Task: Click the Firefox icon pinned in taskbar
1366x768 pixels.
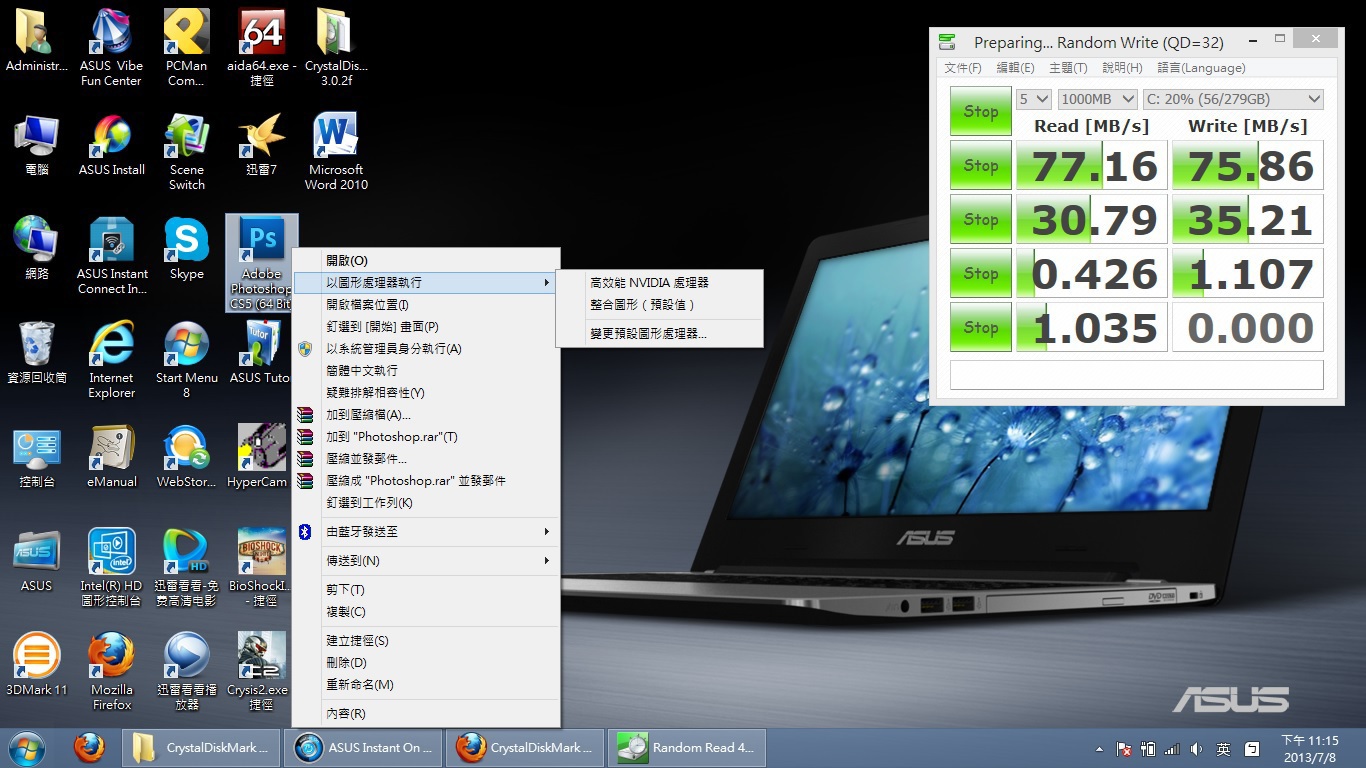Action: point(89,747)
